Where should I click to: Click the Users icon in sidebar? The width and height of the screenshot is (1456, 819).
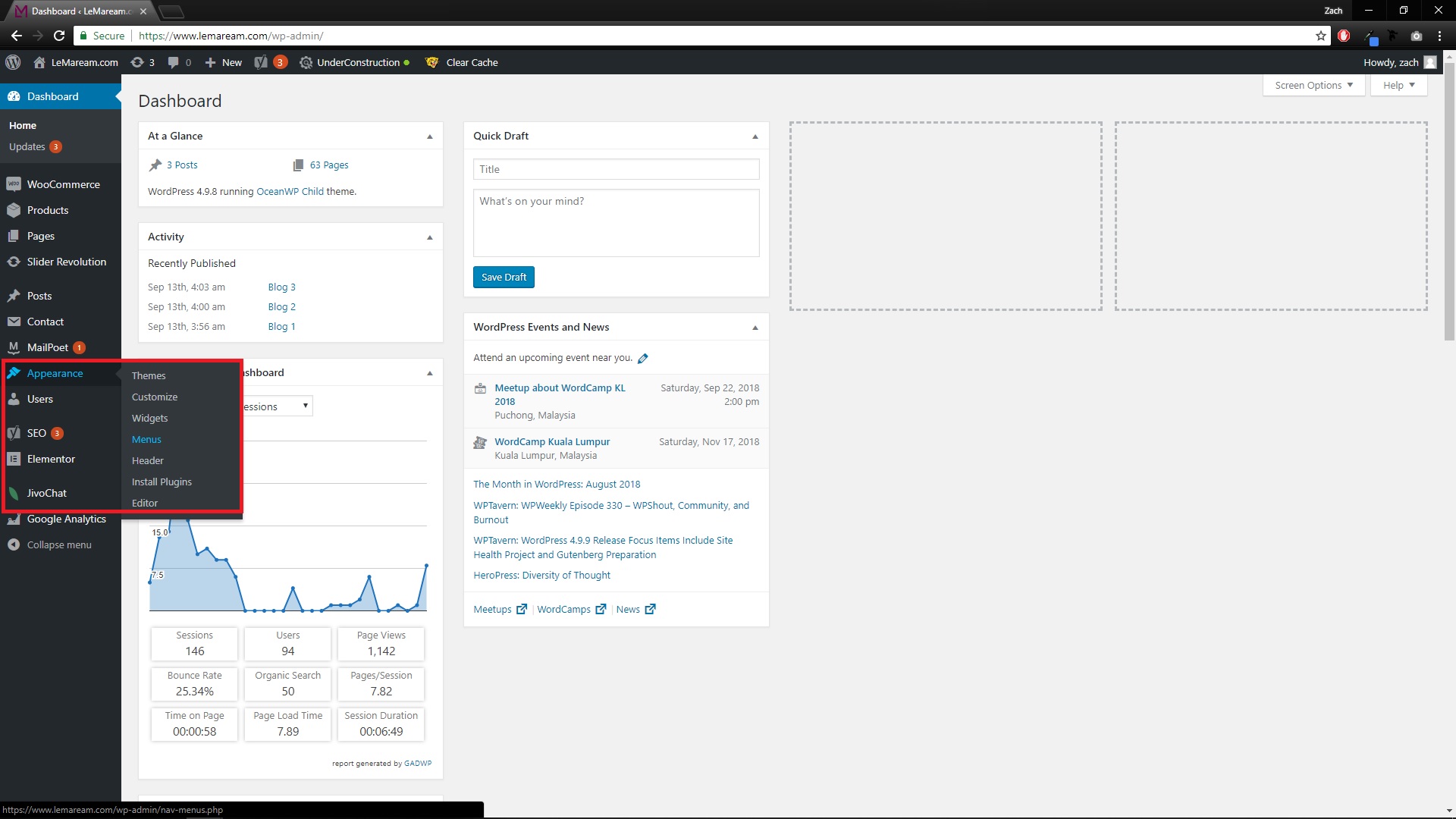point(14,399)
